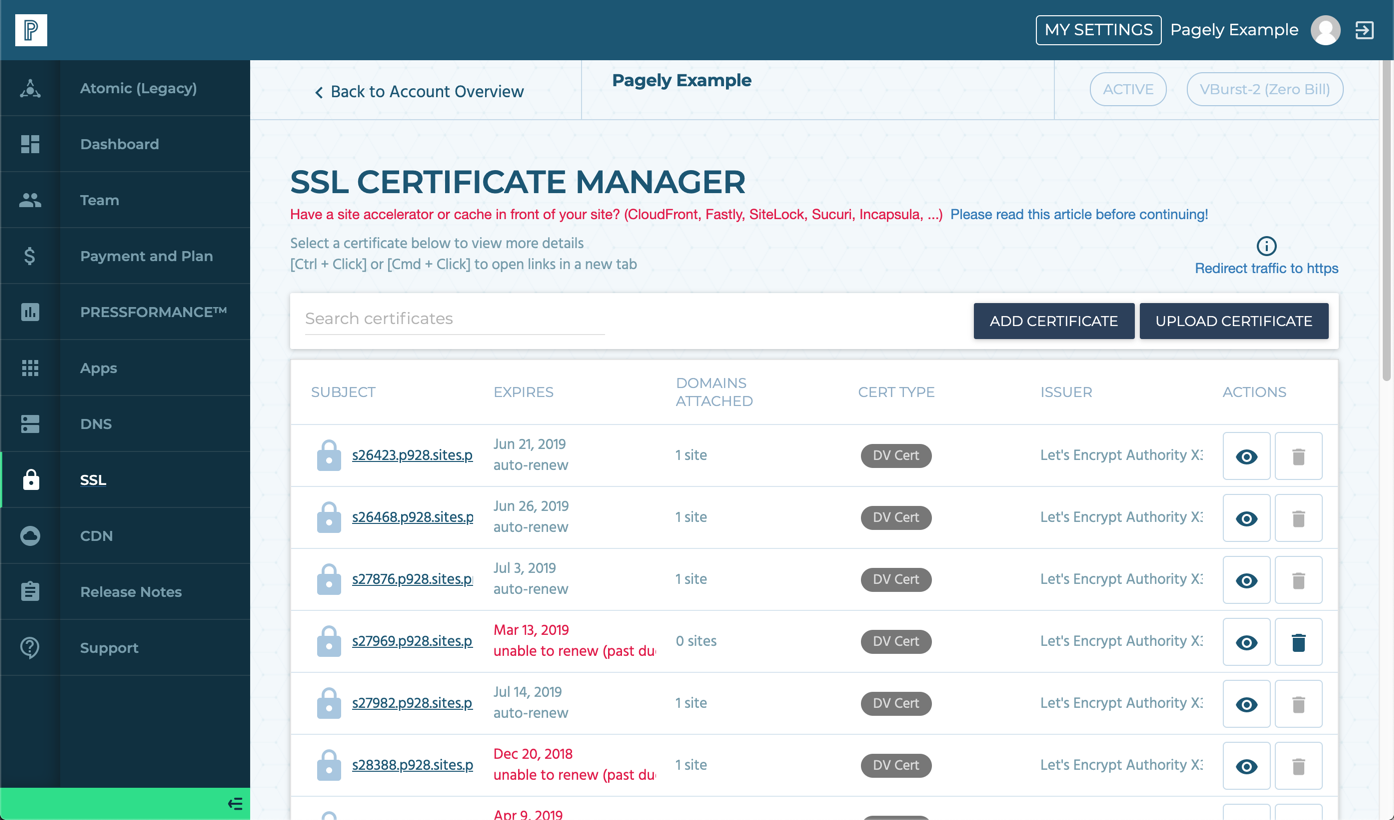The image size is (1394, 820).
Task: Sign out using the logout icon top right
Action: tap(1366, 30)
